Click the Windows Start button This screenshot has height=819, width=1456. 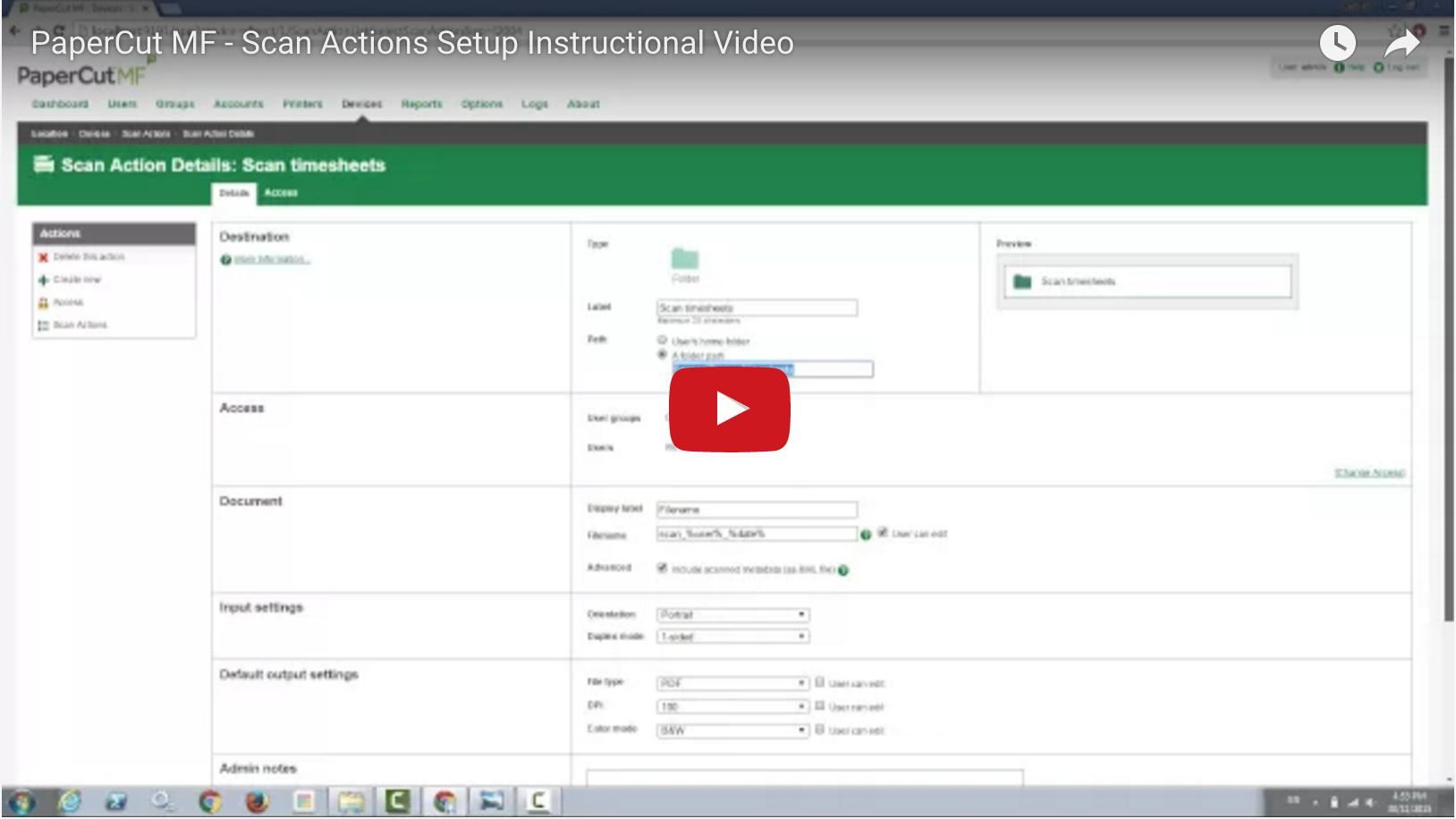(21, 802)
